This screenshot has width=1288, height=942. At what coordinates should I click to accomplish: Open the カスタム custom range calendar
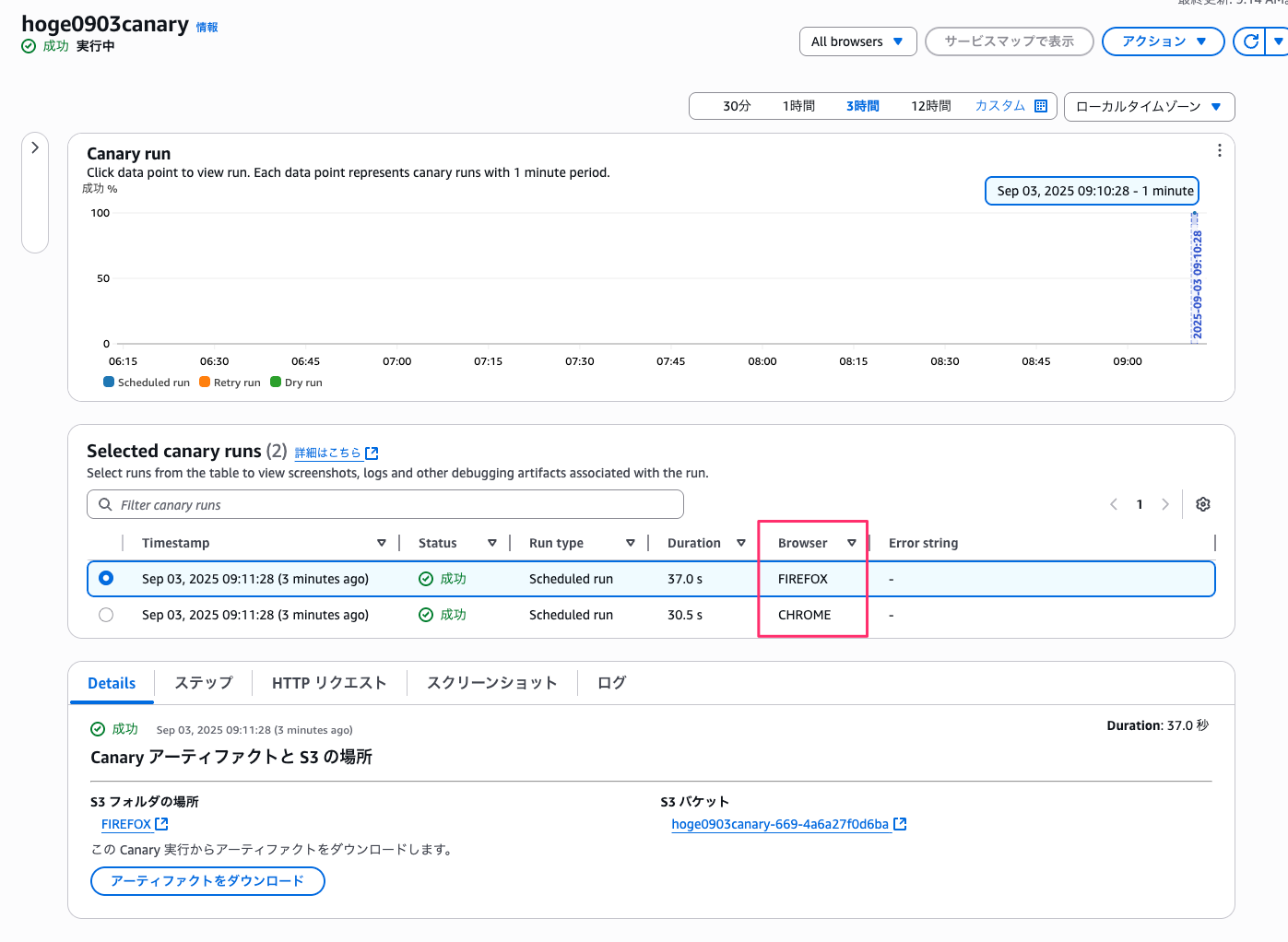[1010, 106]
